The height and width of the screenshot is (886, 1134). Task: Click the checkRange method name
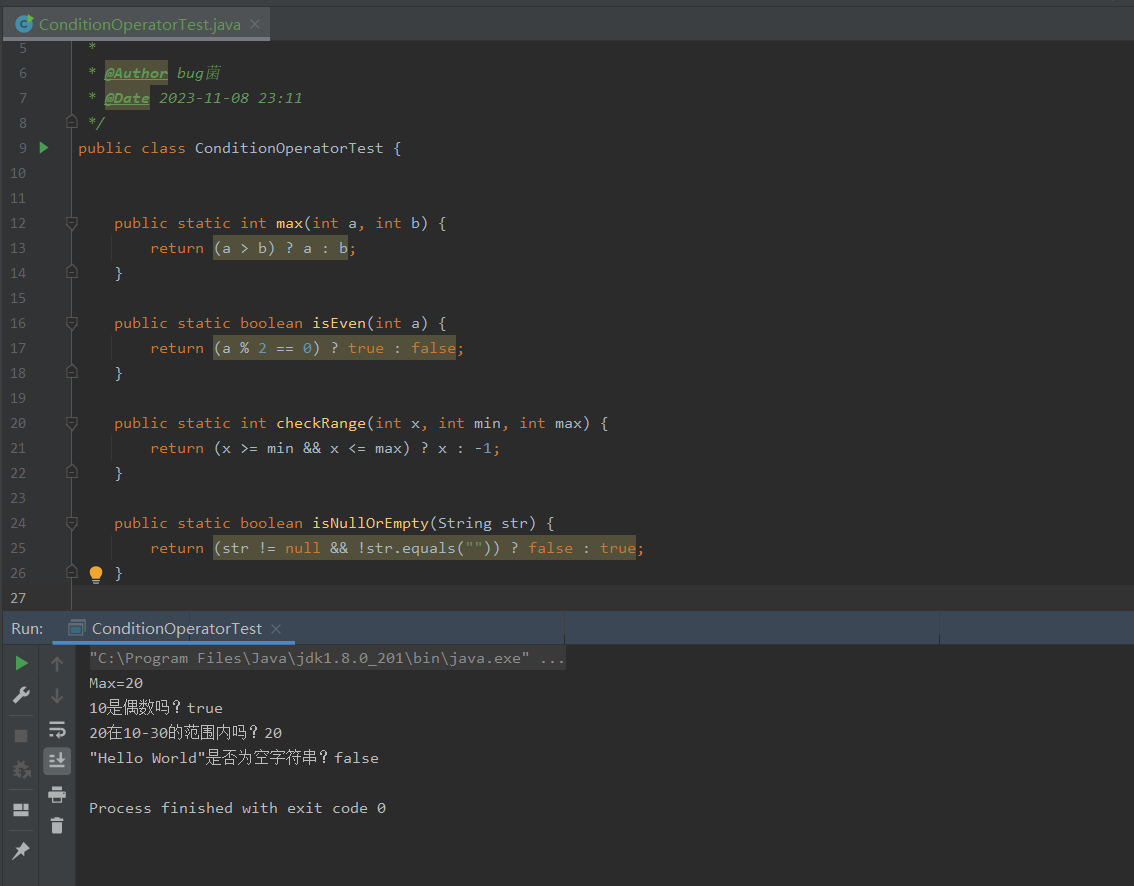point(321,423)
